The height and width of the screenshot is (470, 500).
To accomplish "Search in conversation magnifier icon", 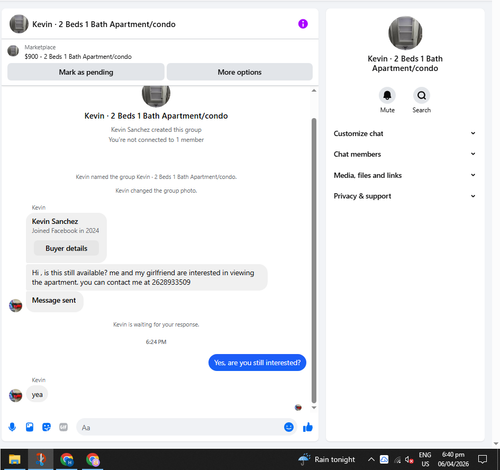I will point(421,95).
